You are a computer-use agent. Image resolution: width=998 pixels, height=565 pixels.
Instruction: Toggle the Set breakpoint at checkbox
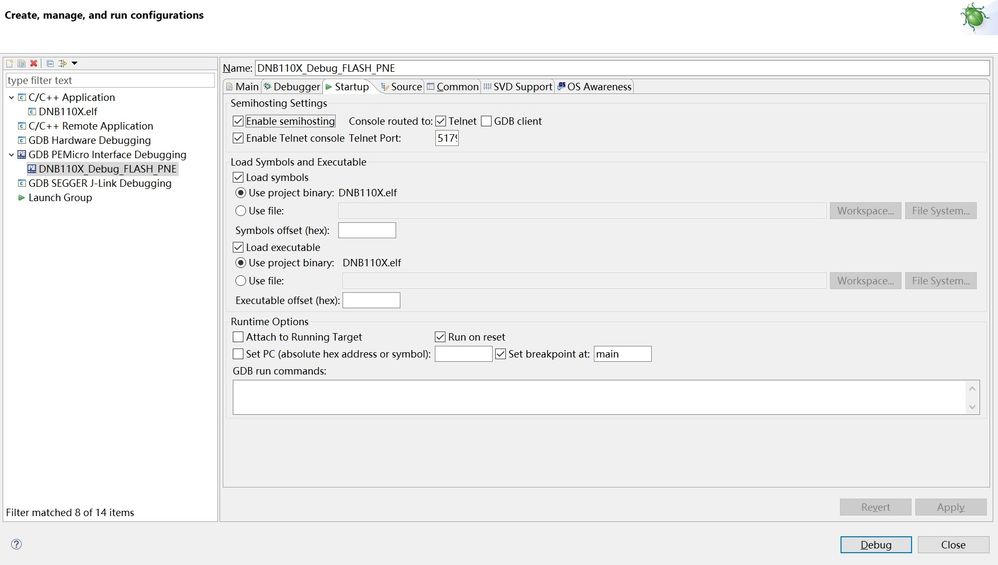pyautogui.click(x=500, y=354)
